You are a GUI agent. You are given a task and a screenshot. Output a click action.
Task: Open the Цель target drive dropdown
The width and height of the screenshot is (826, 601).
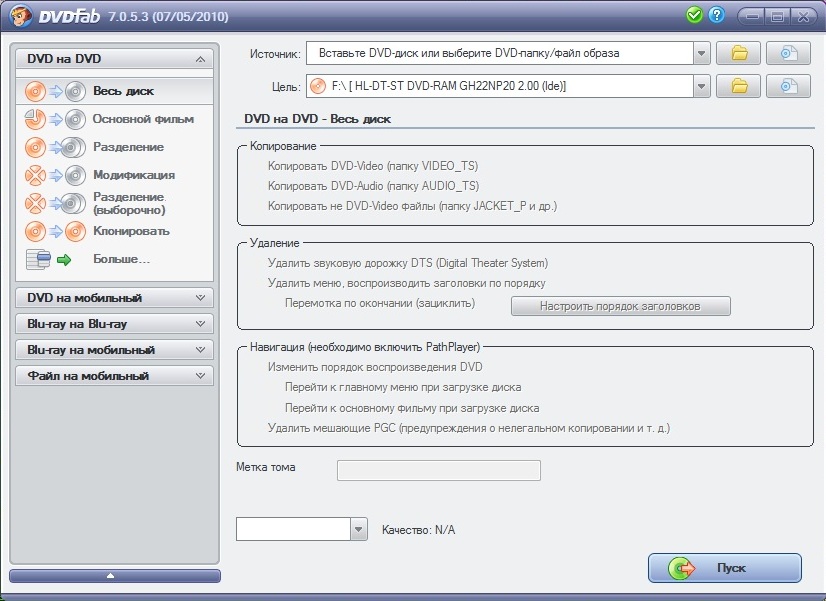701,87
